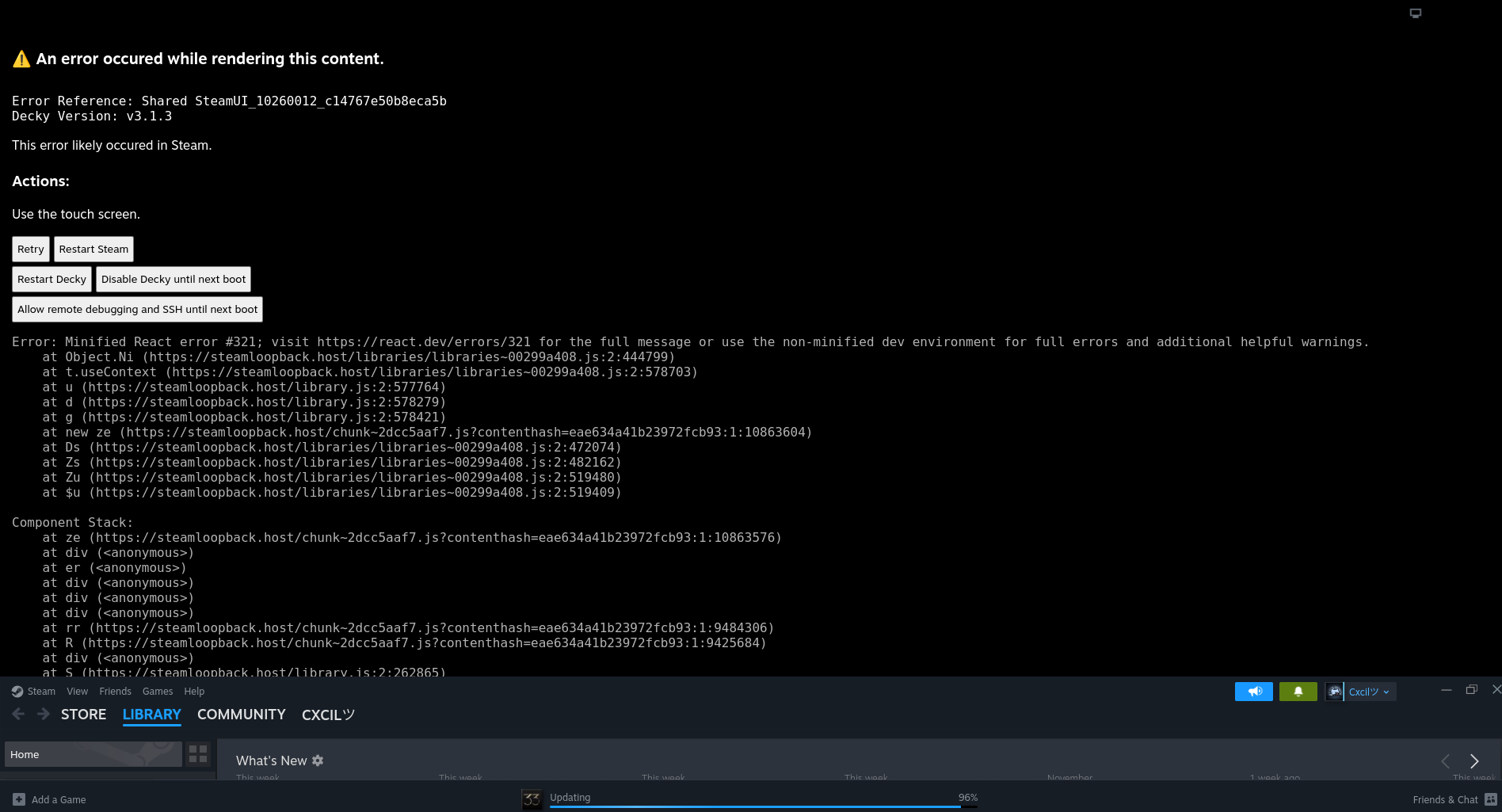
Task: Minimize the Steam window
Action: (1447, 690)
